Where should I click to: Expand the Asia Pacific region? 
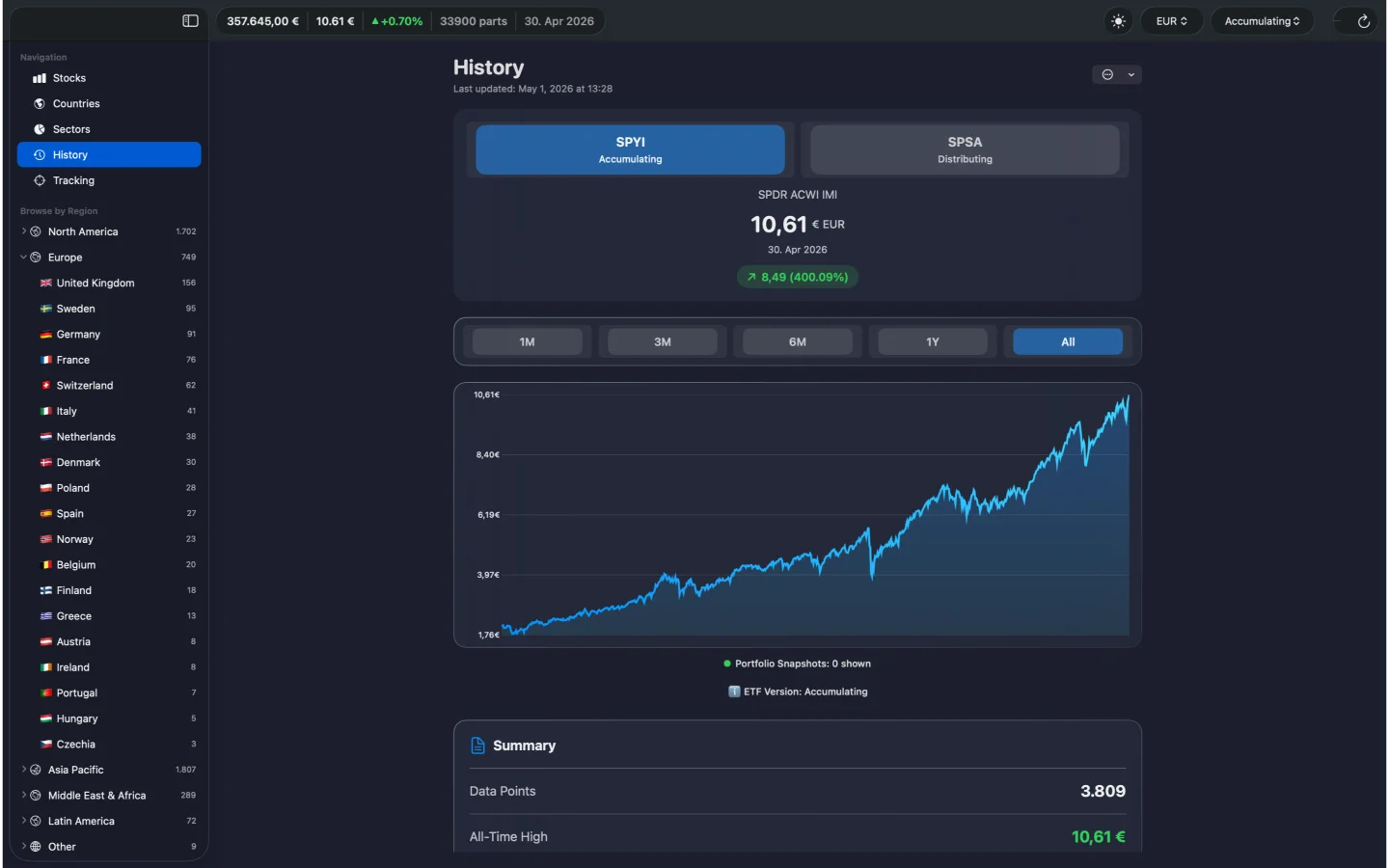(x=23, y=770)
